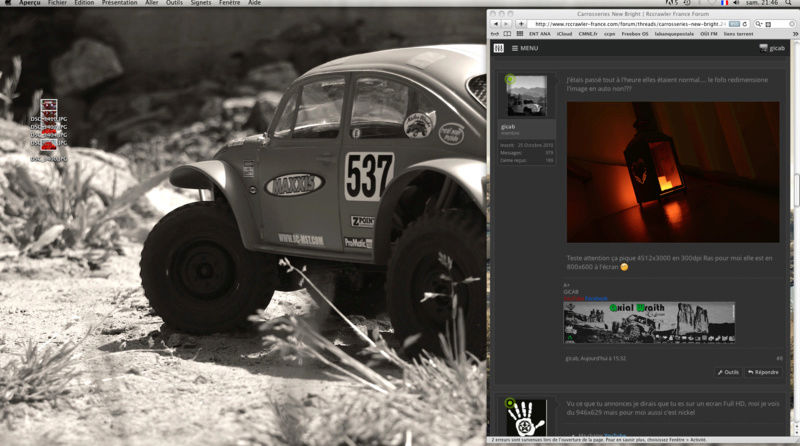This screenshot has width=800, height=446.
Task: Select the topmost DSC JPG desktop file icon
Action: pos(49,105)
